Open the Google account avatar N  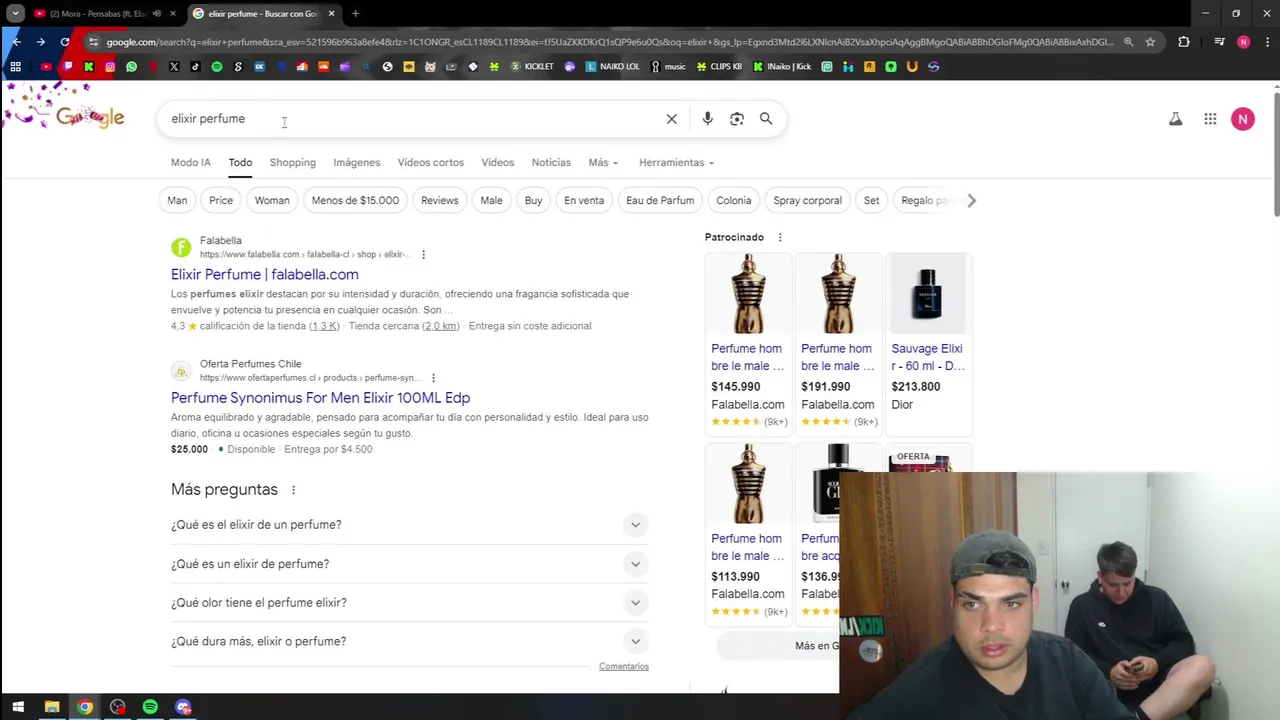tap(1243, 119)
